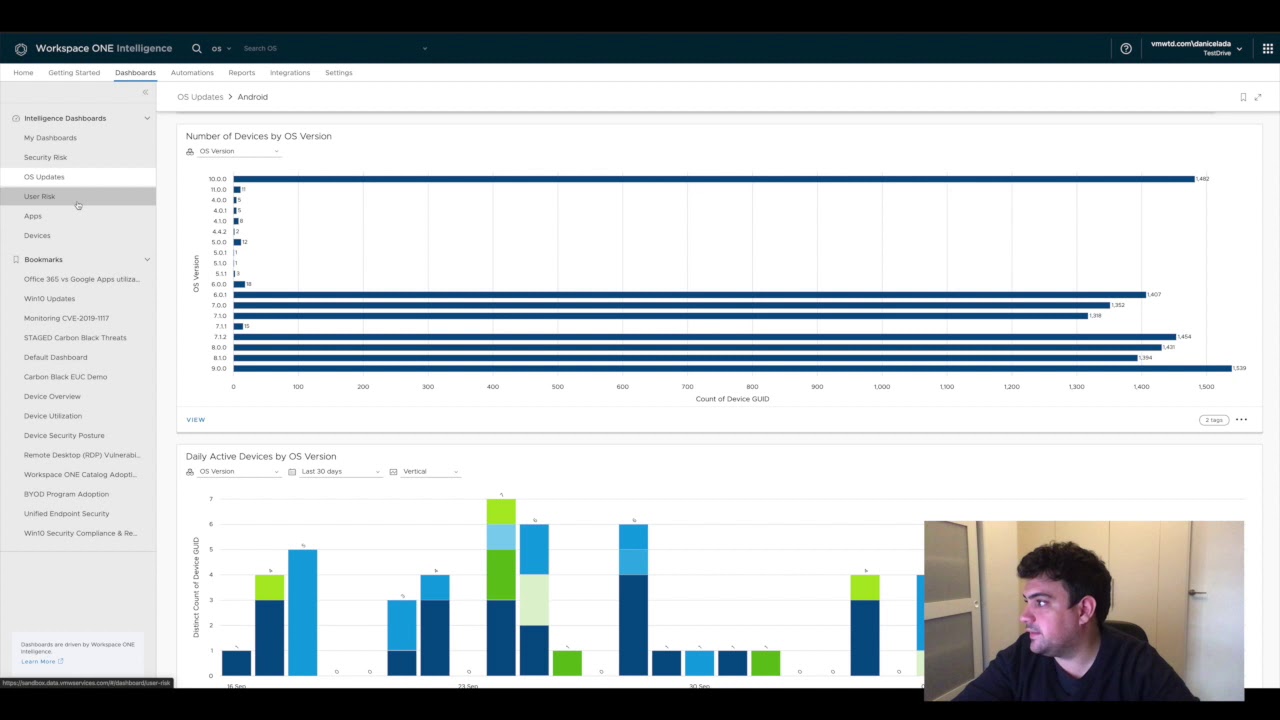This screenshot has height=720, width=1280.
Task: Click the 9.0.0 bar in OS Version chart
Action: tap(732, 368)
